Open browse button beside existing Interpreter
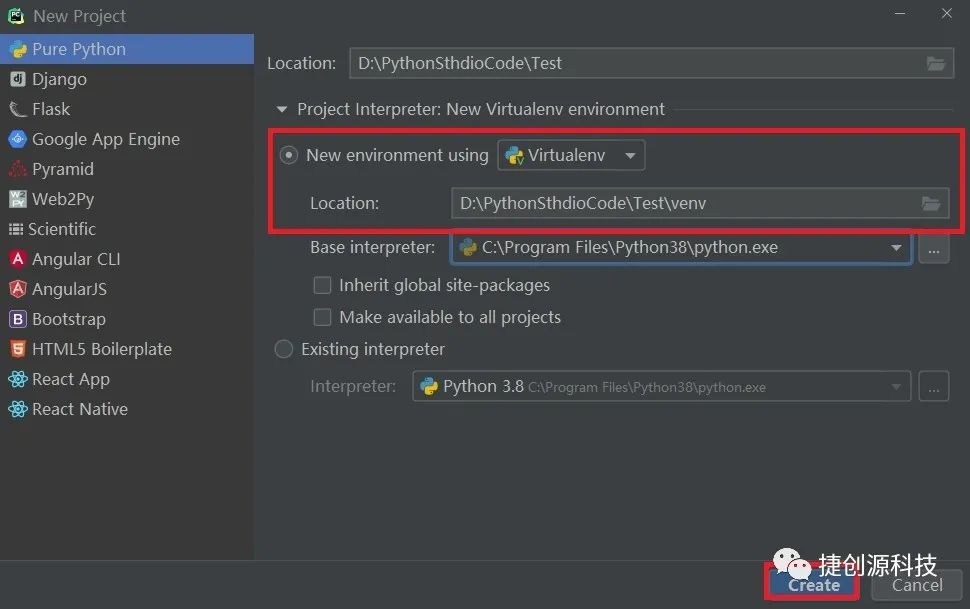970x609 pixels. point(934,387)
